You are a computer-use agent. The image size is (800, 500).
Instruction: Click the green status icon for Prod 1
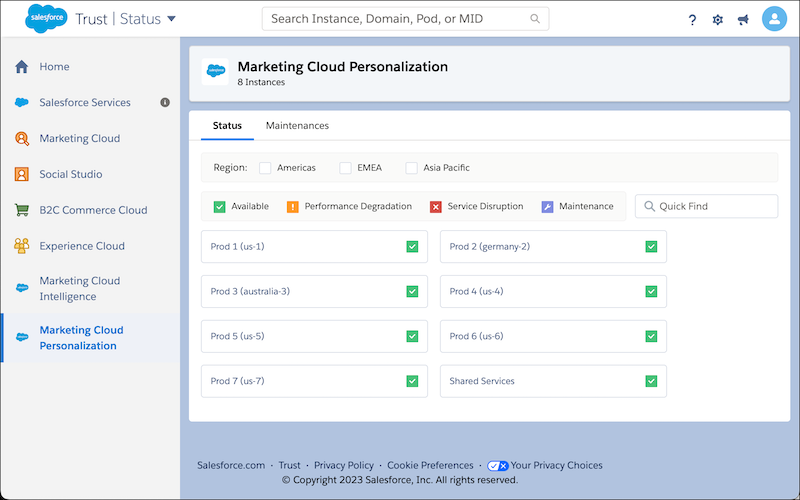[412, 246]
